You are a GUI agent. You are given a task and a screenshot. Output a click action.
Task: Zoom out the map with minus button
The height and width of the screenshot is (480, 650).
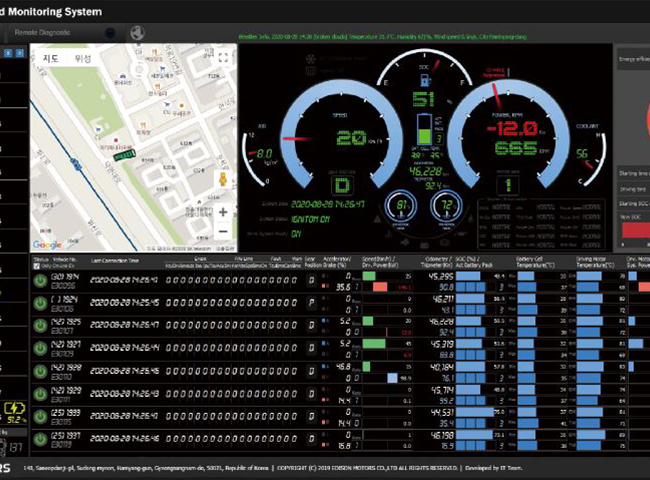point(222,232)
